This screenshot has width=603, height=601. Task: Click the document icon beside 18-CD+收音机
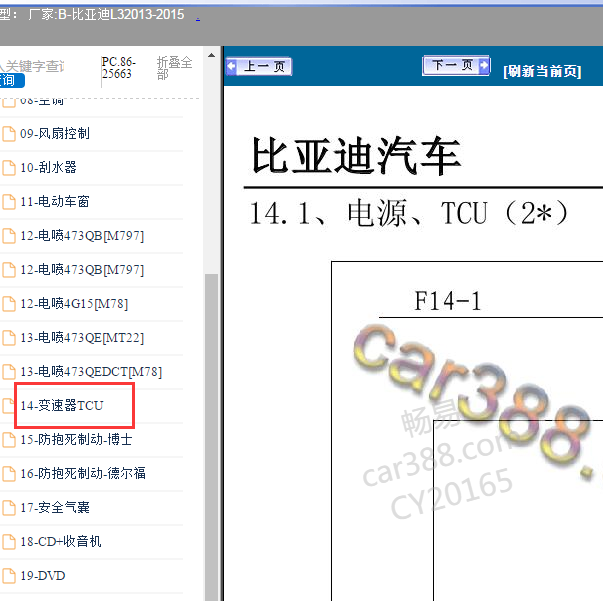(x=9, y=542)
